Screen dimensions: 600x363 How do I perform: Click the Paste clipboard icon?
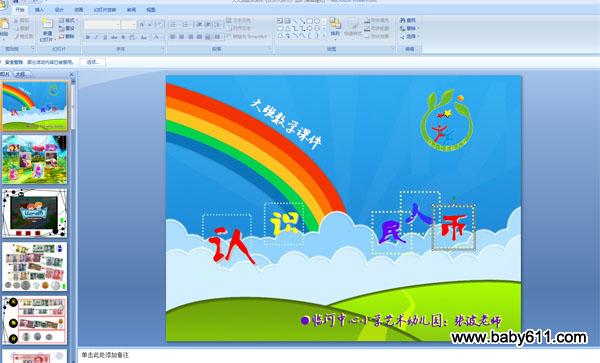click(x=4, y=24)
